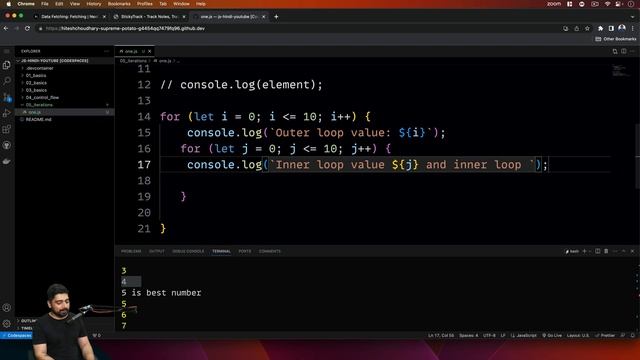Open the Accounts icon in activity bar
The image size is (640, 360).
point(7,308)
